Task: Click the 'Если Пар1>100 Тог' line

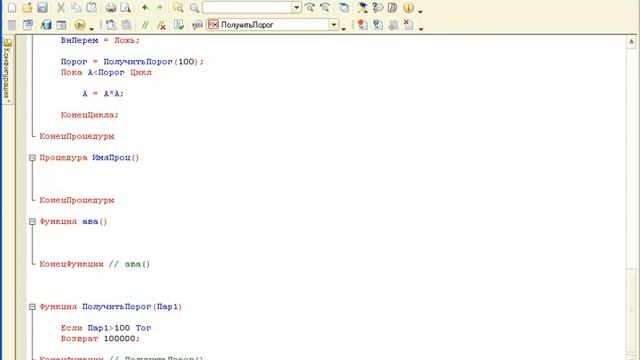Action: point(106,328)
